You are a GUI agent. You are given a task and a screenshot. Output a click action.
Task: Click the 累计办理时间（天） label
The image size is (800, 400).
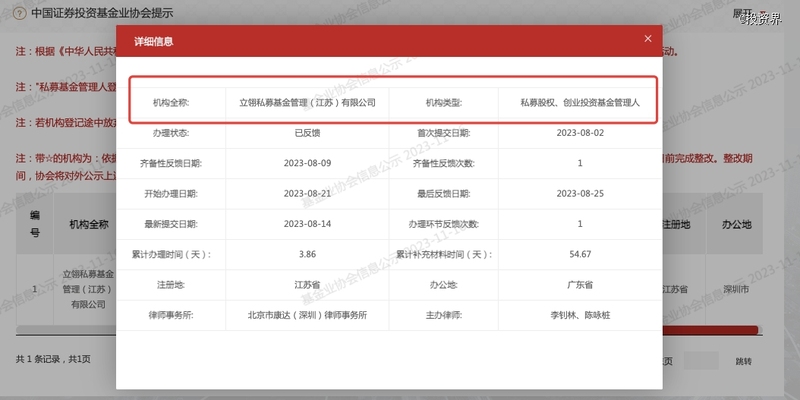(171, 254)
